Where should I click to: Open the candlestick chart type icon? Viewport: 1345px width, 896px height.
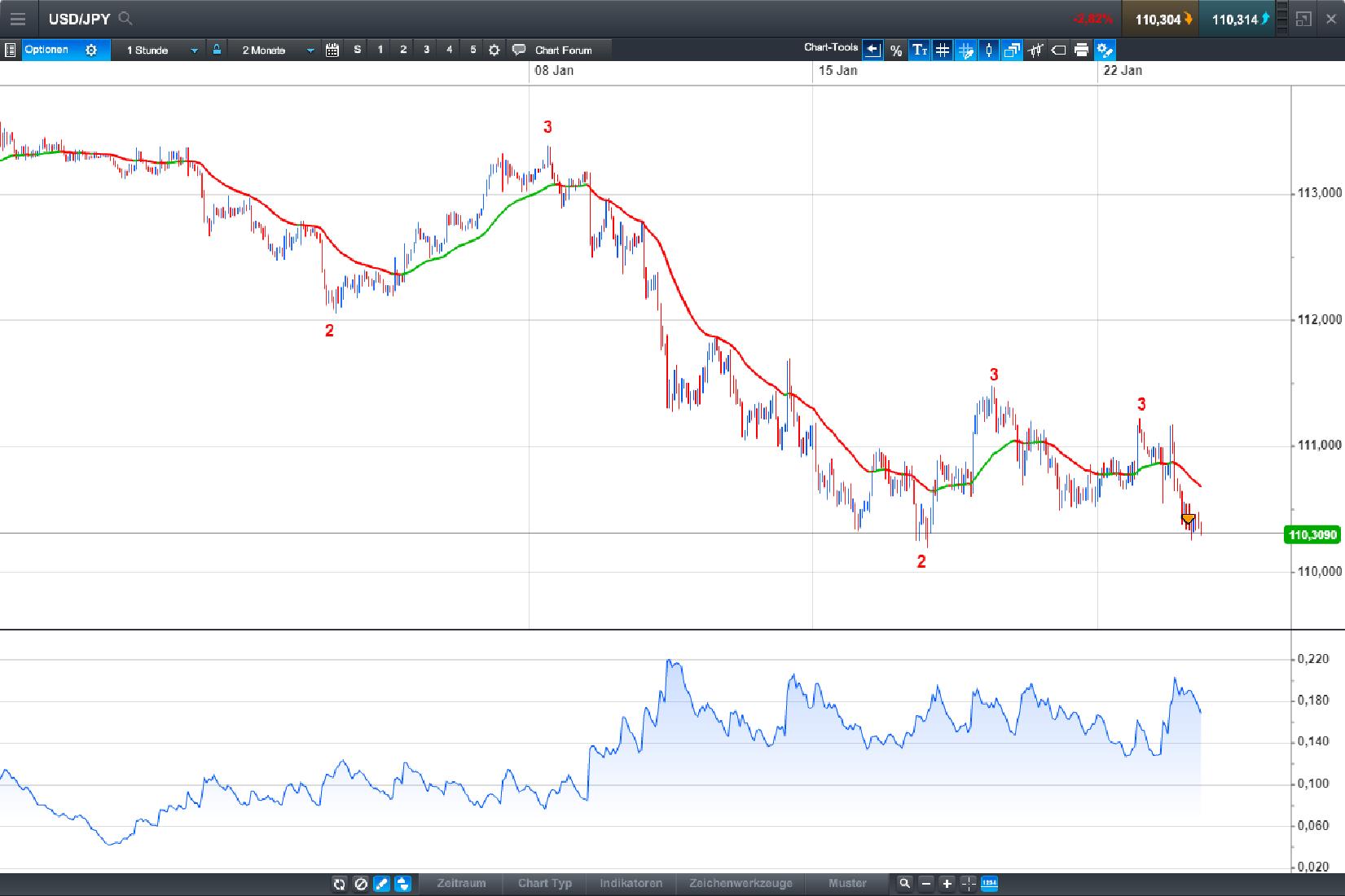coord(988,50)
